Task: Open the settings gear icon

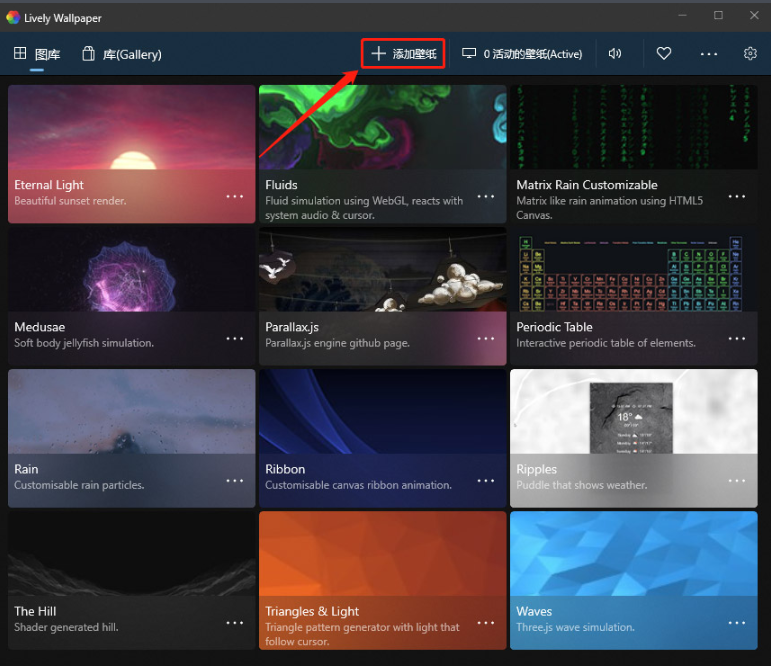Action: [750, 54]
